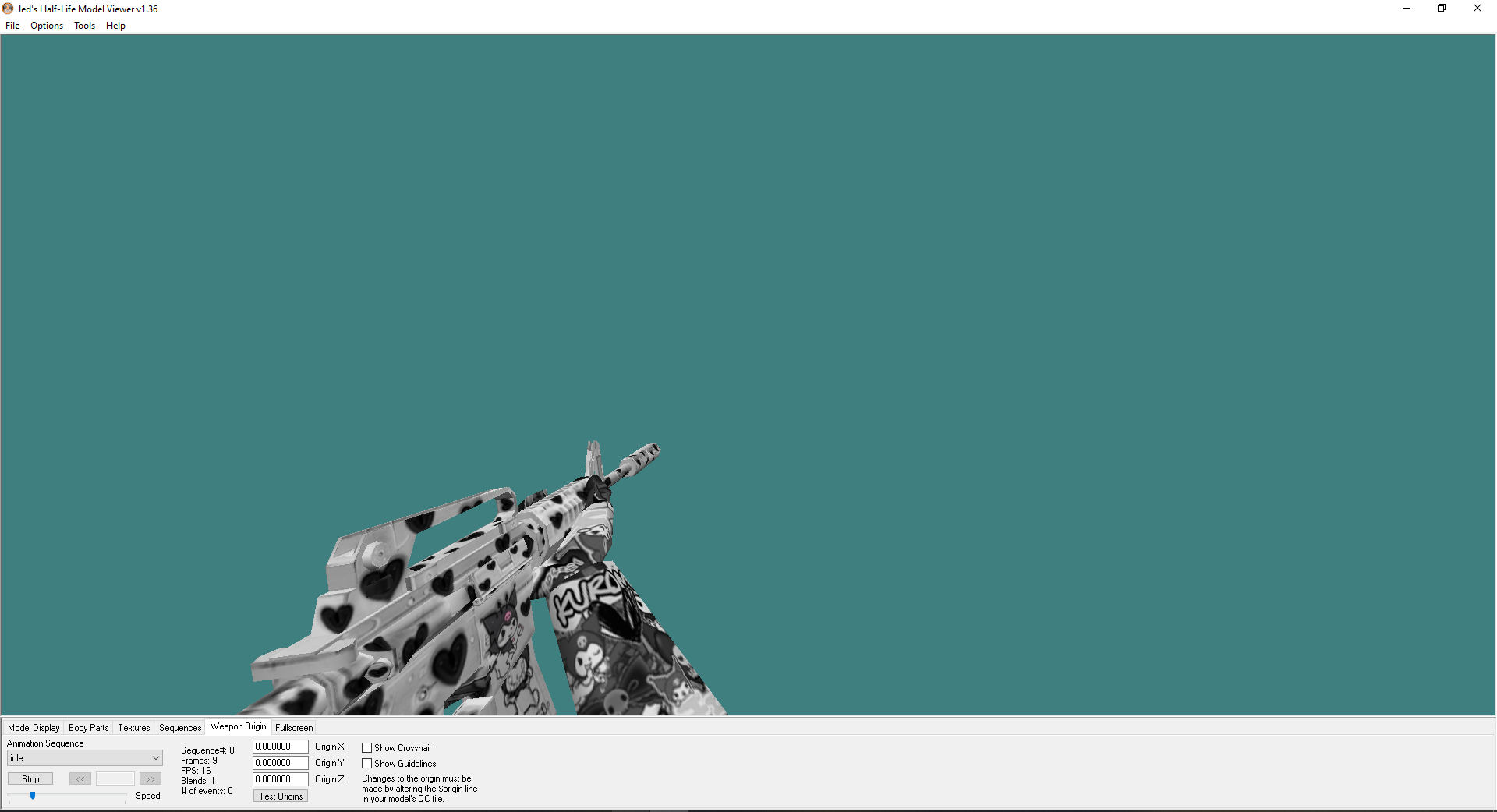The height and width of the screenshot is (812, 1497).
Task: Restore down the Model Viewer window
Action: click(1442, 9)
